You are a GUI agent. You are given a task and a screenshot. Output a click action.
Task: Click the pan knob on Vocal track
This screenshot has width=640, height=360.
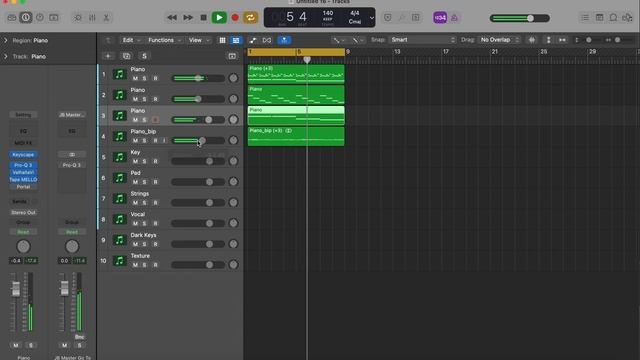233,223
